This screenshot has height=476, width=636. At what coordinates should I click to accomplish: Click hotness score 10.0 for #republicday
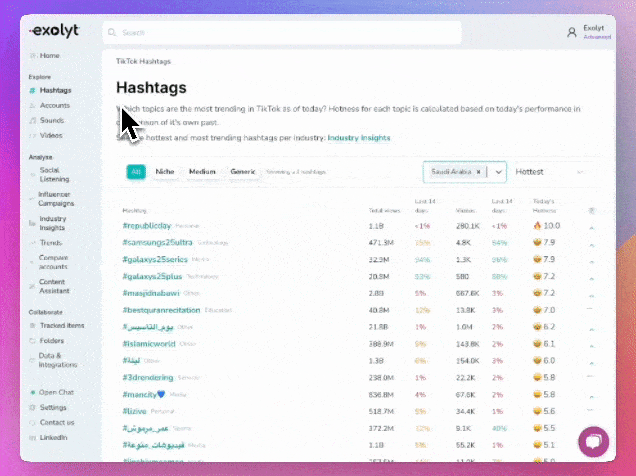pos(547,226)
